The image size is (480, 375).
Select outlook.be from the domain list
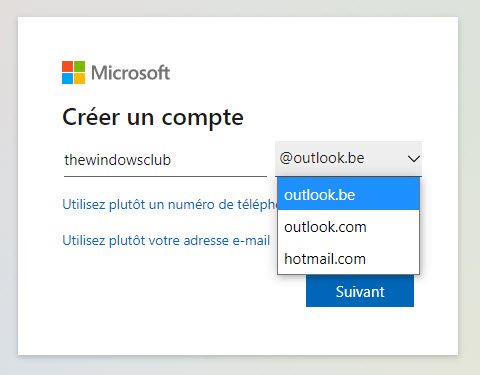348,194
